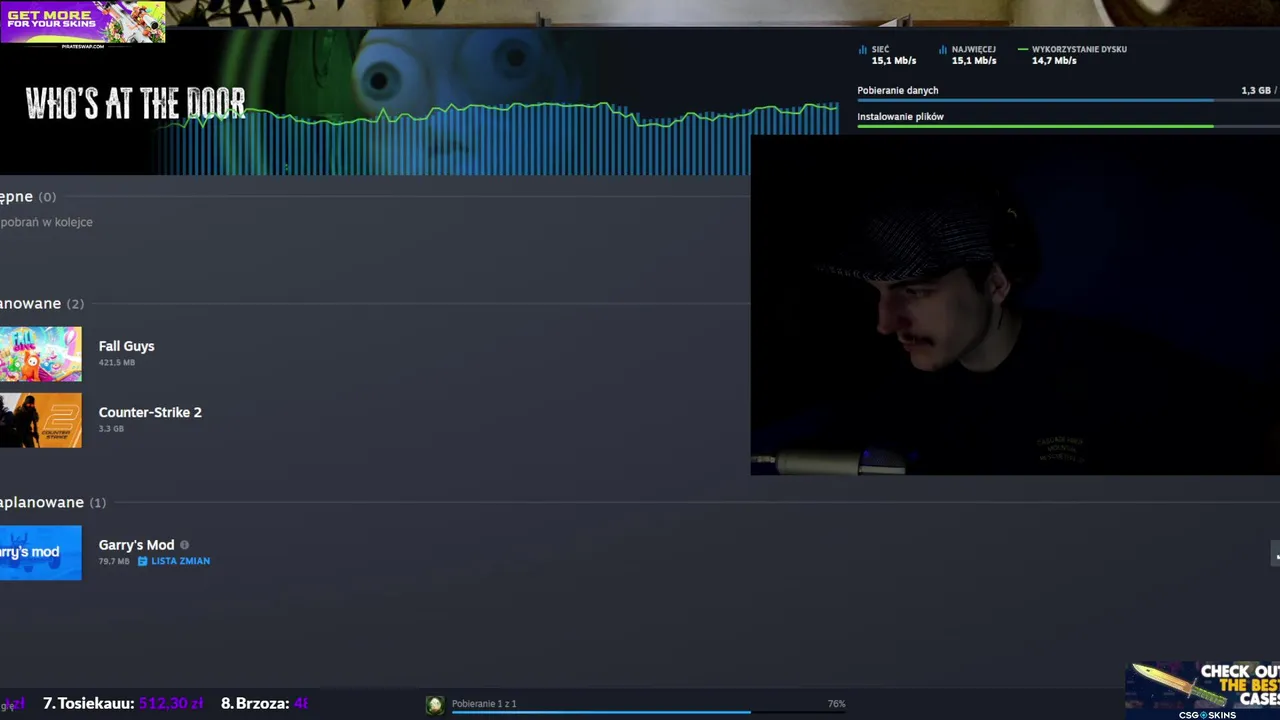Image resolution: width=1280 pixels, height=720 pixels.
Task: Select the Garry's Mod title text
Action: [136, 545]
